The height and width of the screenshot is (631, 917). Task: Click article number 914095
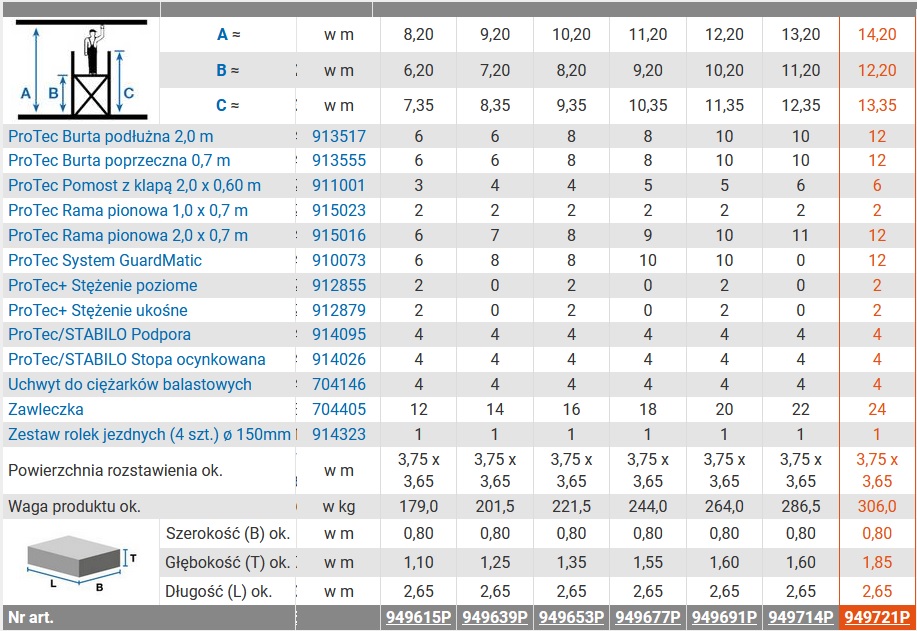point(339,335)
